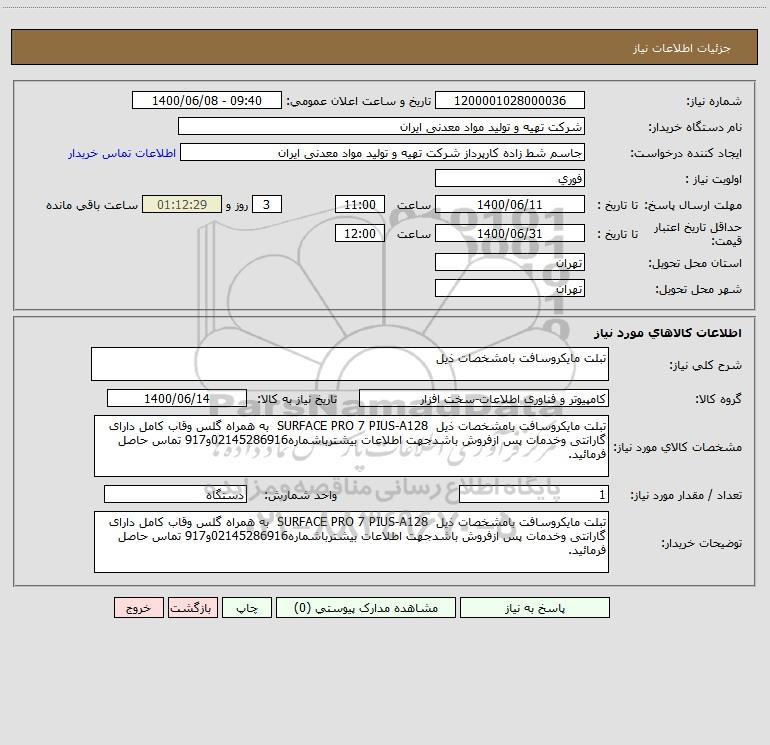Click label نام دستگاه خریدار
This screenshot has height=745, width=770.
pyautogui.click(x=695, y=127)
